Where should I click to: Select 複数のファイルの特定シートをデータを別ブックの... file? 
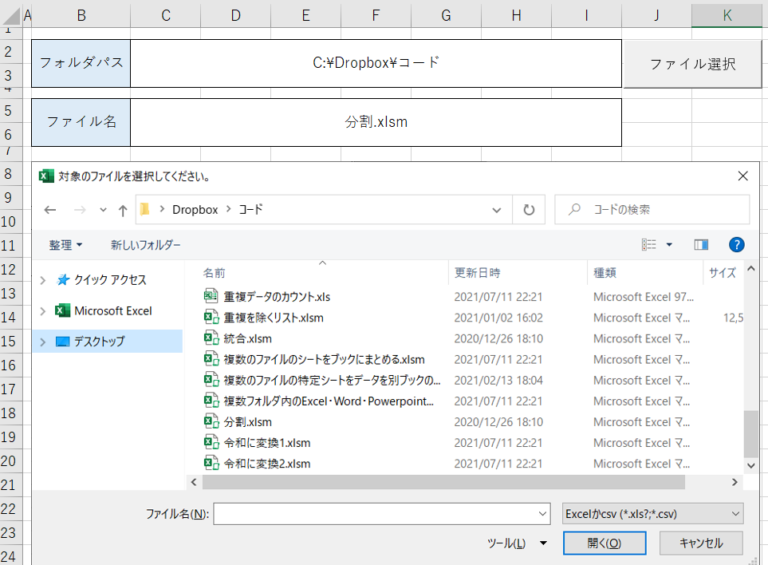(332, 380)
